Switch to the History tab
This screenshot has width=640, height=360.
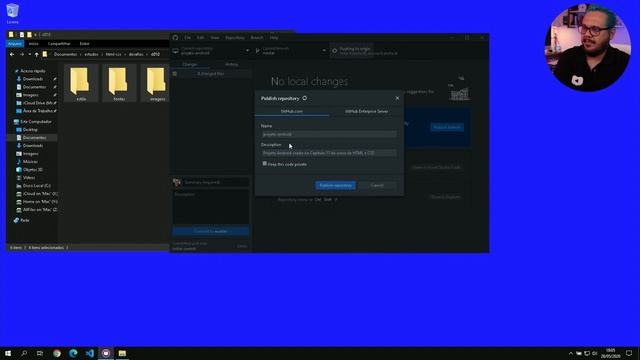(x=231, y=64)
